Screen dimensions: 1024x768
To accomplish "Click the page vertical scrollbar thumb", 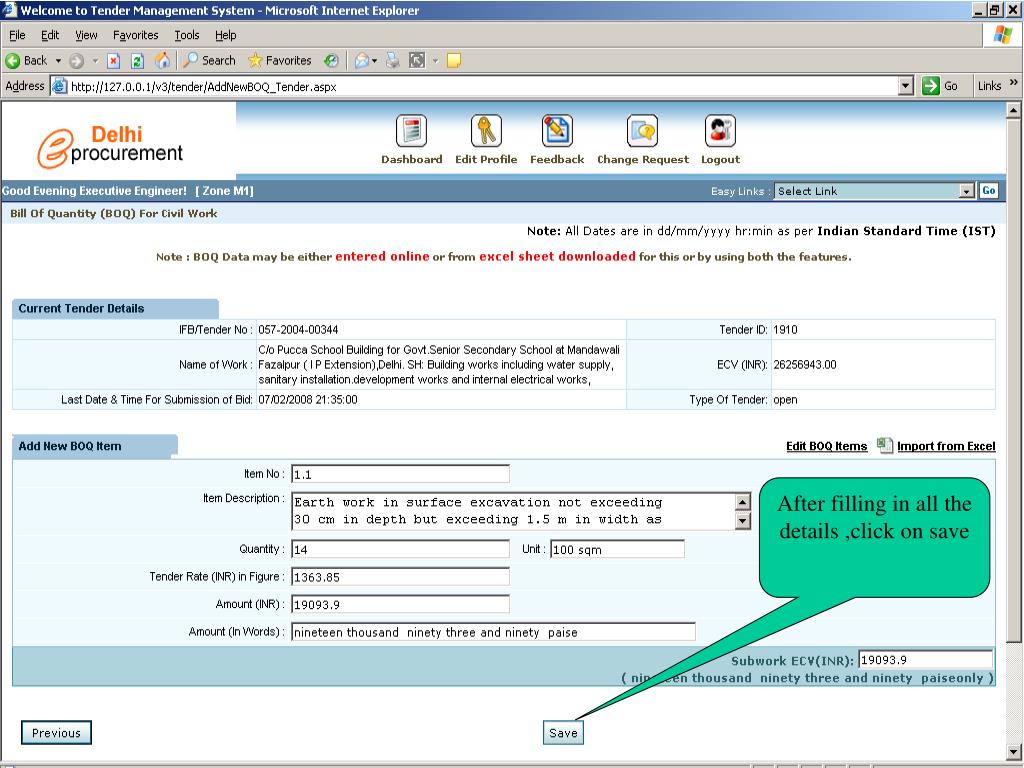I will point(1014,380).
